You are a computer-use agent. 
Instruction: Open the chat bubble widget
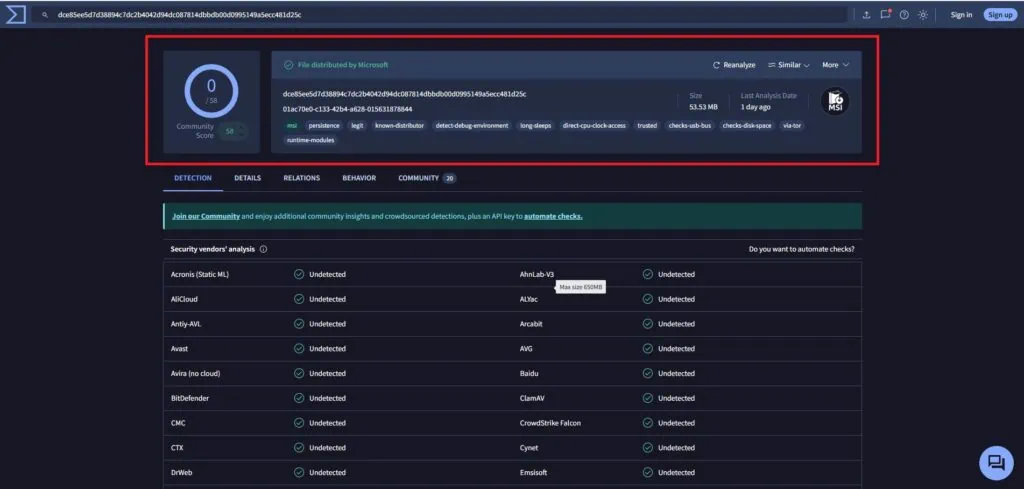coord(996,463)
